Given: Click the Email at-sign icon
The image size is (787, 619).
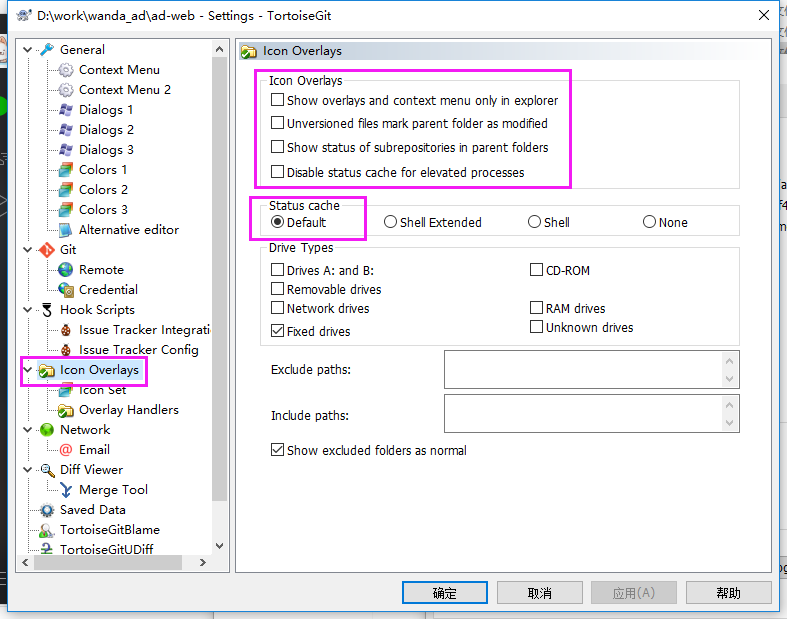Looking at the screenshot, I should [x=66, y=450].
